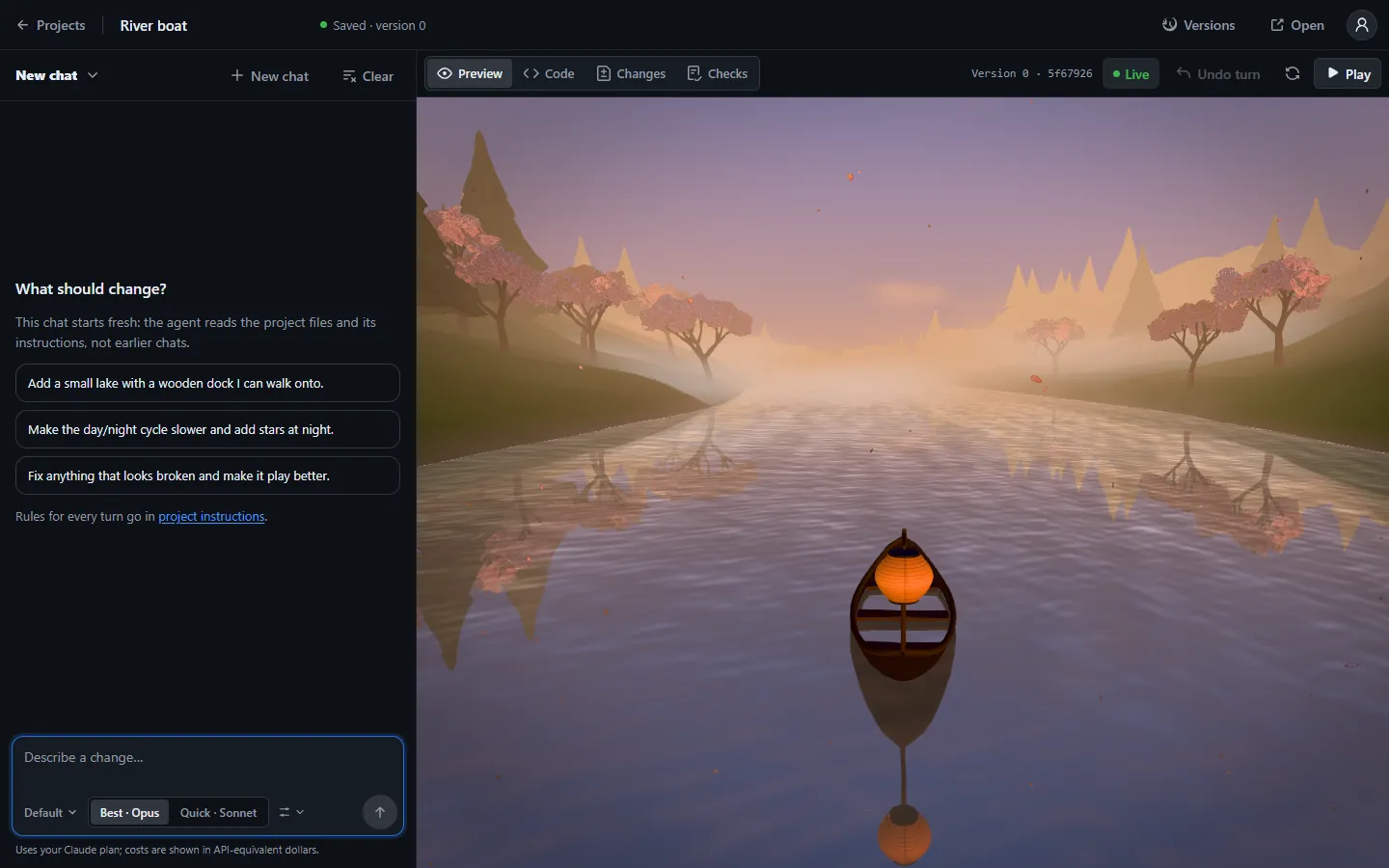Switch to the Changes tab
Image resolution: width=1389 pixels, height=868 pixels.
pos(631,73)
